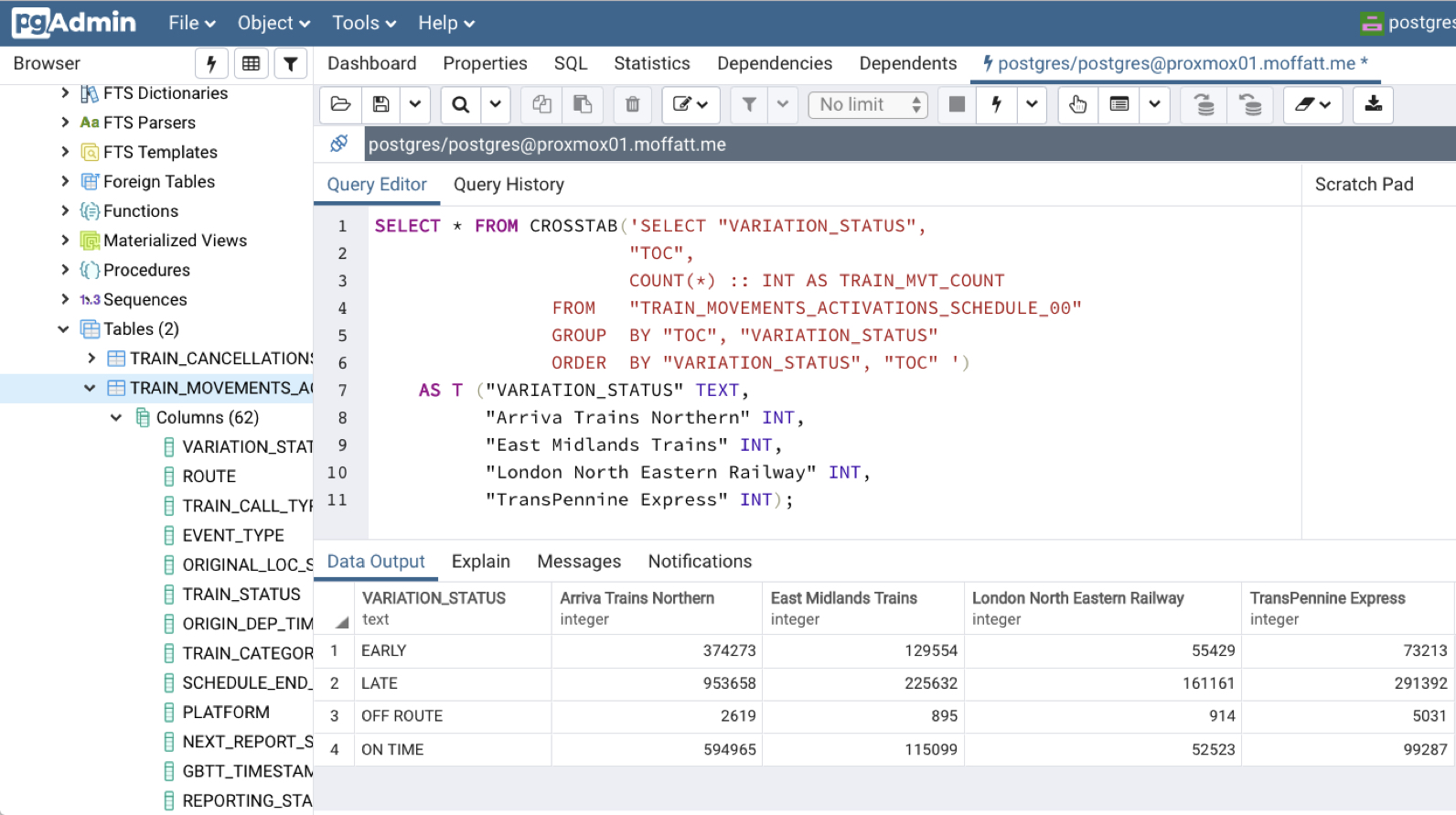This screenshot has height=815, width=1456.
Task: Click the Filter funnel icon in query toolbar
Action: (x=749, y=104)
